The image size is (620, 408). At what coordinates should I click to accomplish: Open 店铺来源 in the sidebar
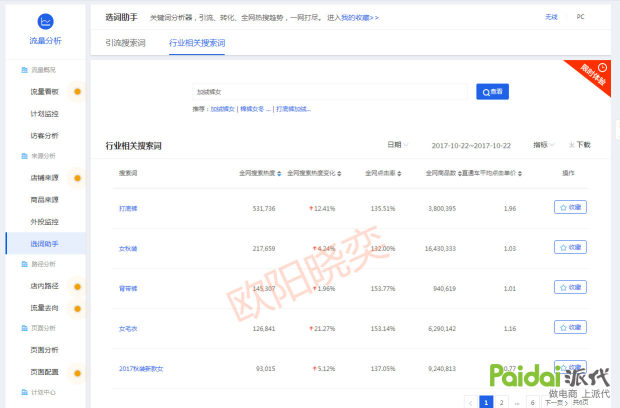[44, 178]
